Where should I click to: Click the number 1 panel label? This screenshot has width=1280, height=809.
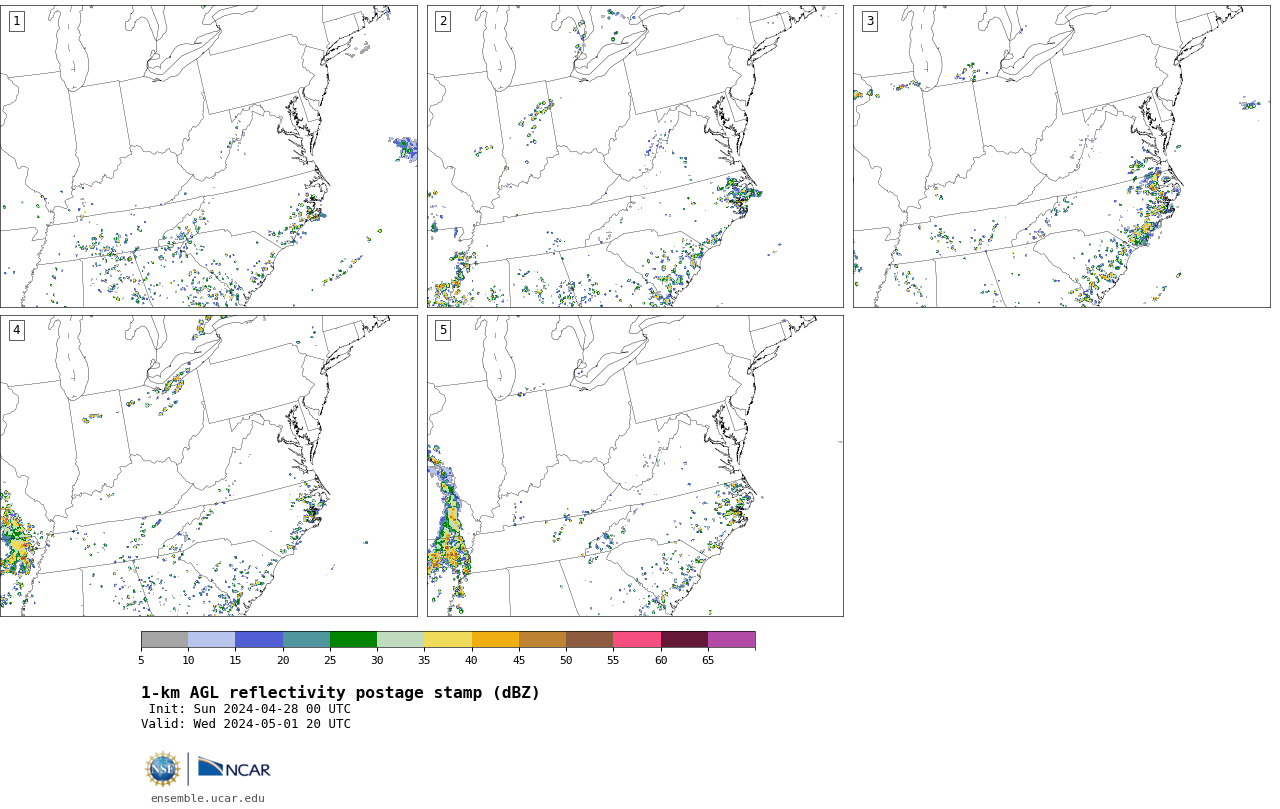(16, 21)
